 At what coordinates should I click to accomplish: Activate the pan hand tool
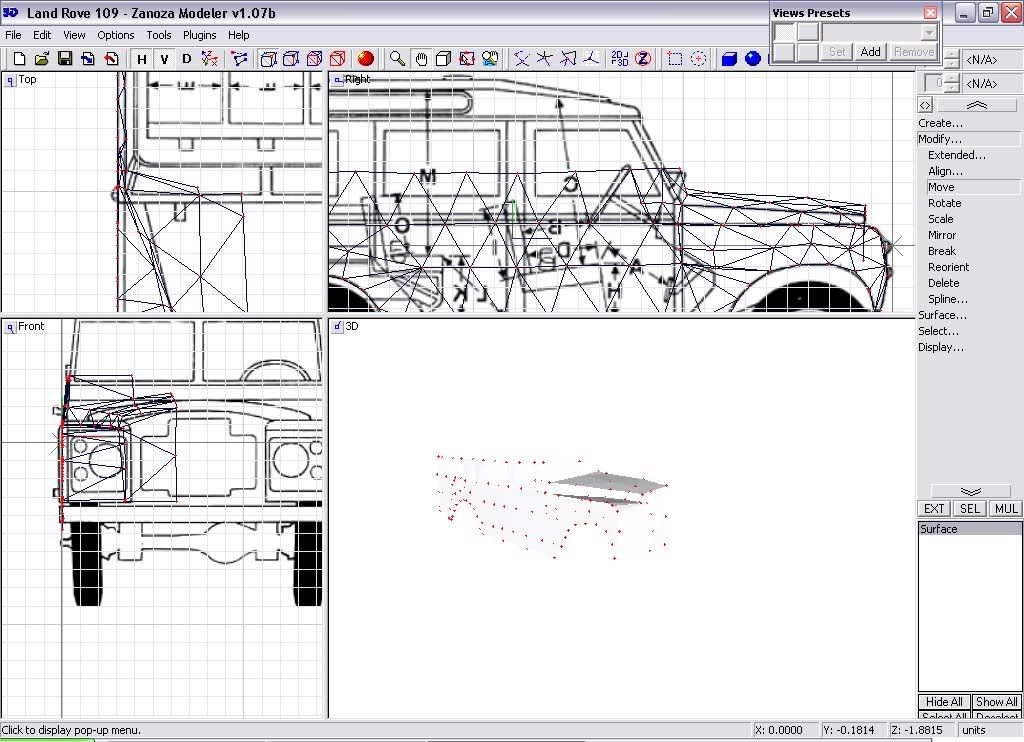coord(420,59)
